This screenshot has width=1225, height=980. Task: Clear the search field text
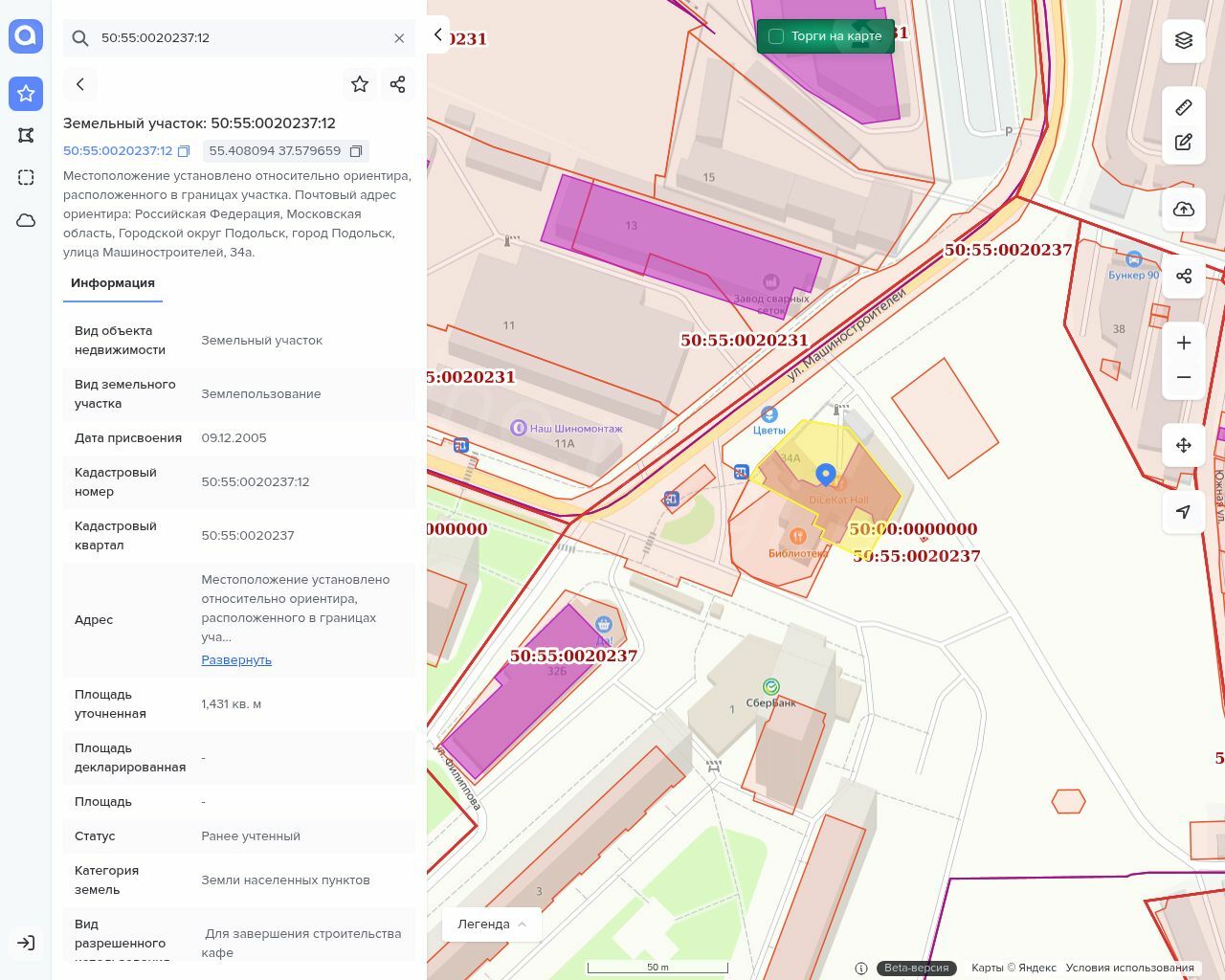[399, 38]
